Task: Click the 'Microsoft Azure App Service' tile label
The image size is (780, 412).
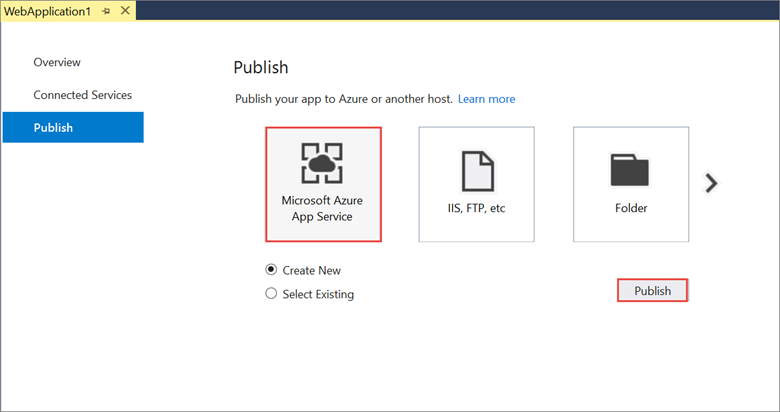Action: [323, 208]
